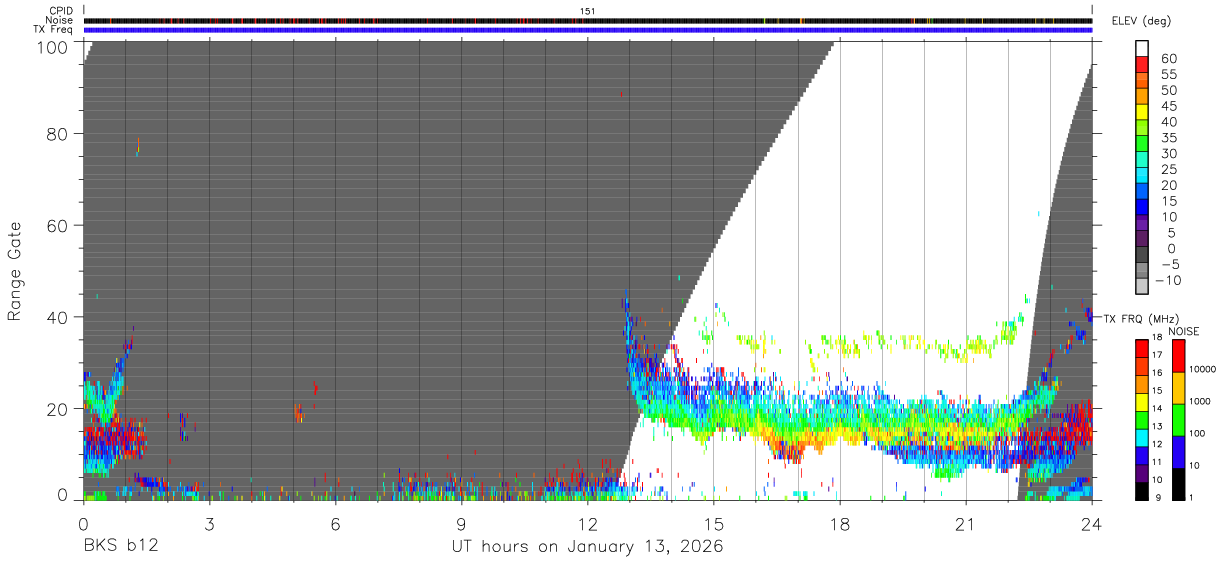Click the 'NOISE' legend title
This screenshot has width=1228, height=567.
(x=1182, y=330)
